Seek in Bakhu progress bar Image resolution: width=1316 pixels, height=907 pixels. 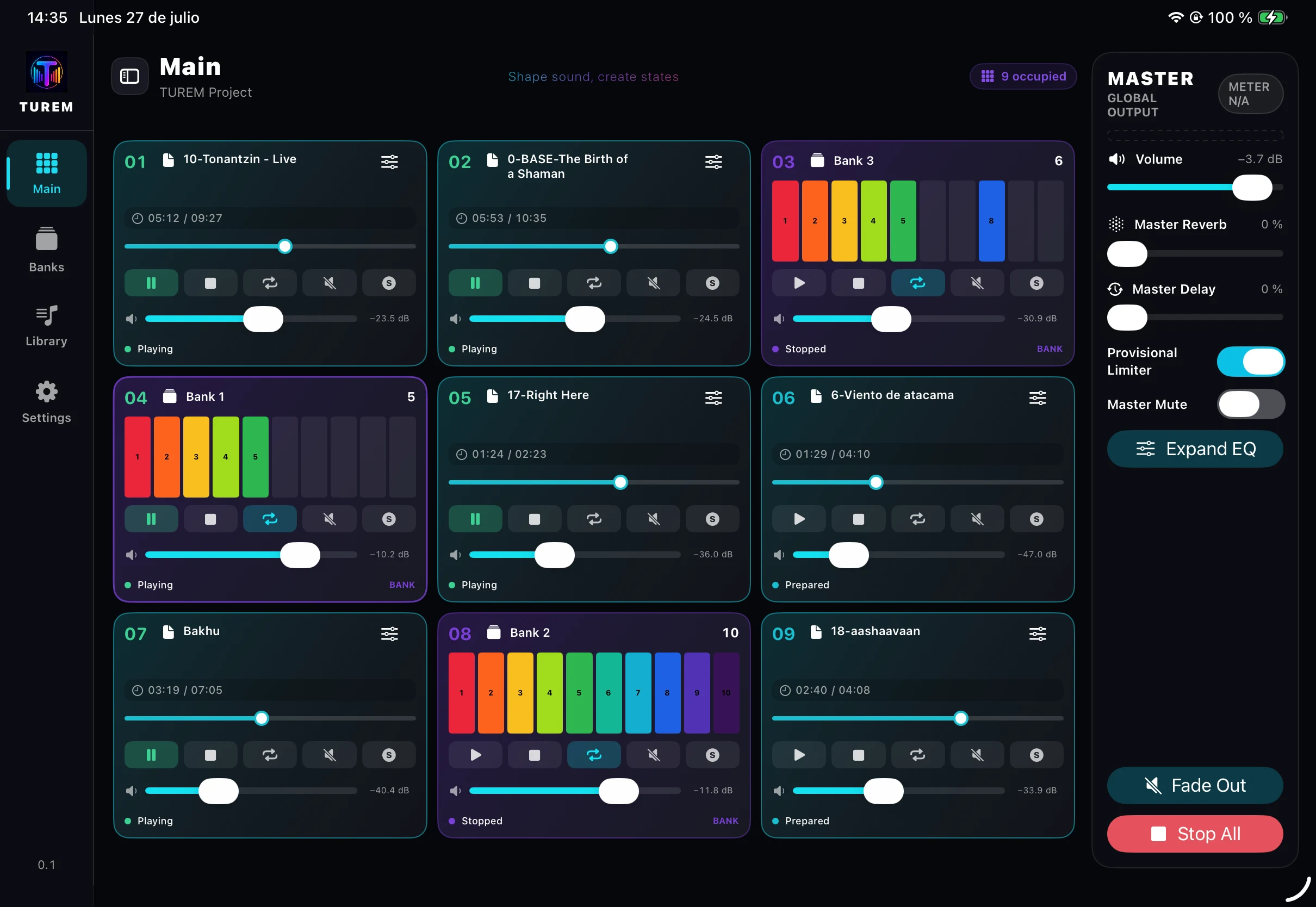coord(270,718)
